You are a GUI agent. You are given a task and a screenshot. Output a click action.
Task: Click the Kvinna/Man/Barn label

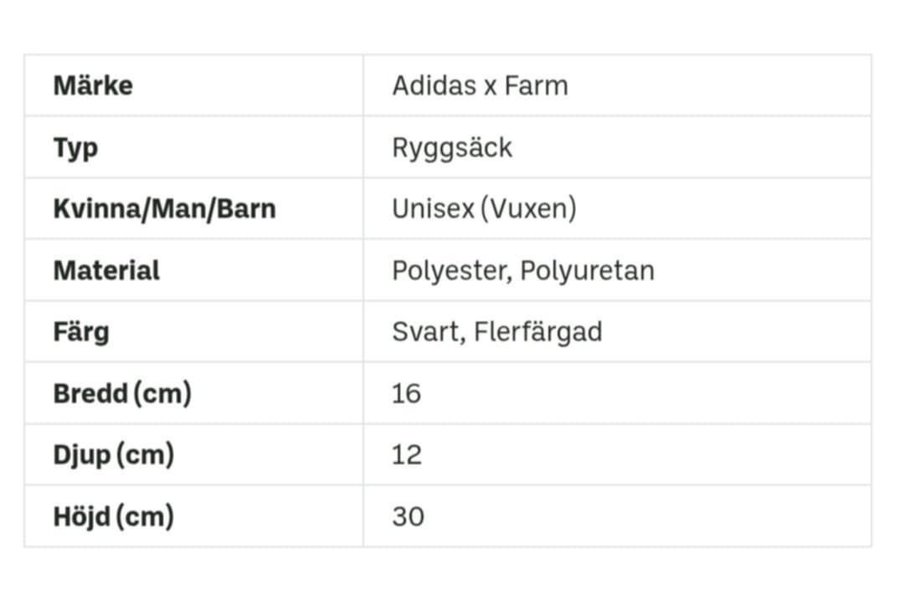(x=164, y=210)
